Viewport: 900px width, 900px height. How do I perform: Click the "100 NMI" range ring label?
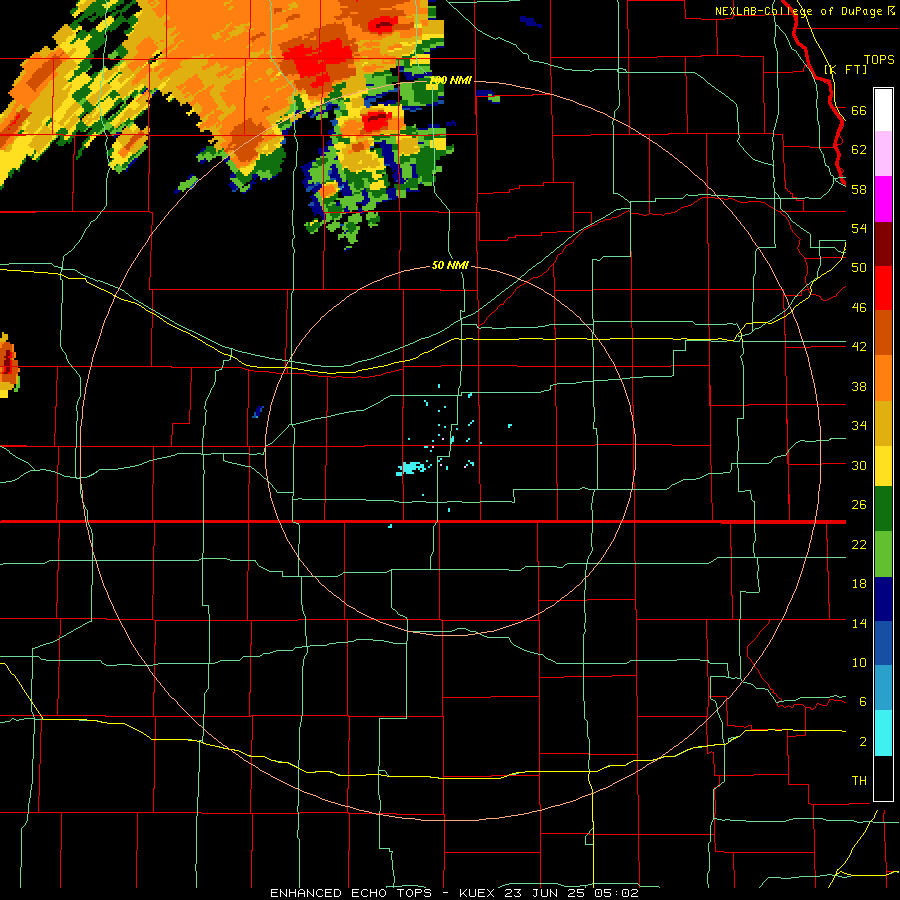tap(451, 80)
